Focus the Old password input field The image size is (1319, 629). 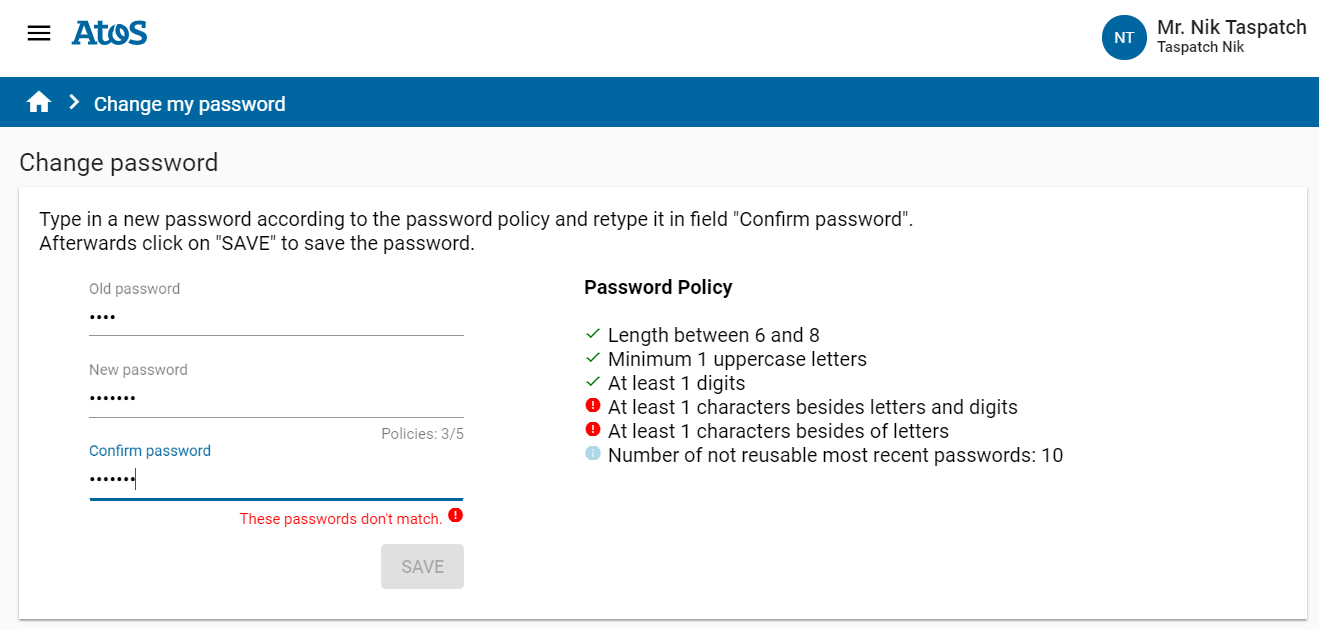[275, 316]
